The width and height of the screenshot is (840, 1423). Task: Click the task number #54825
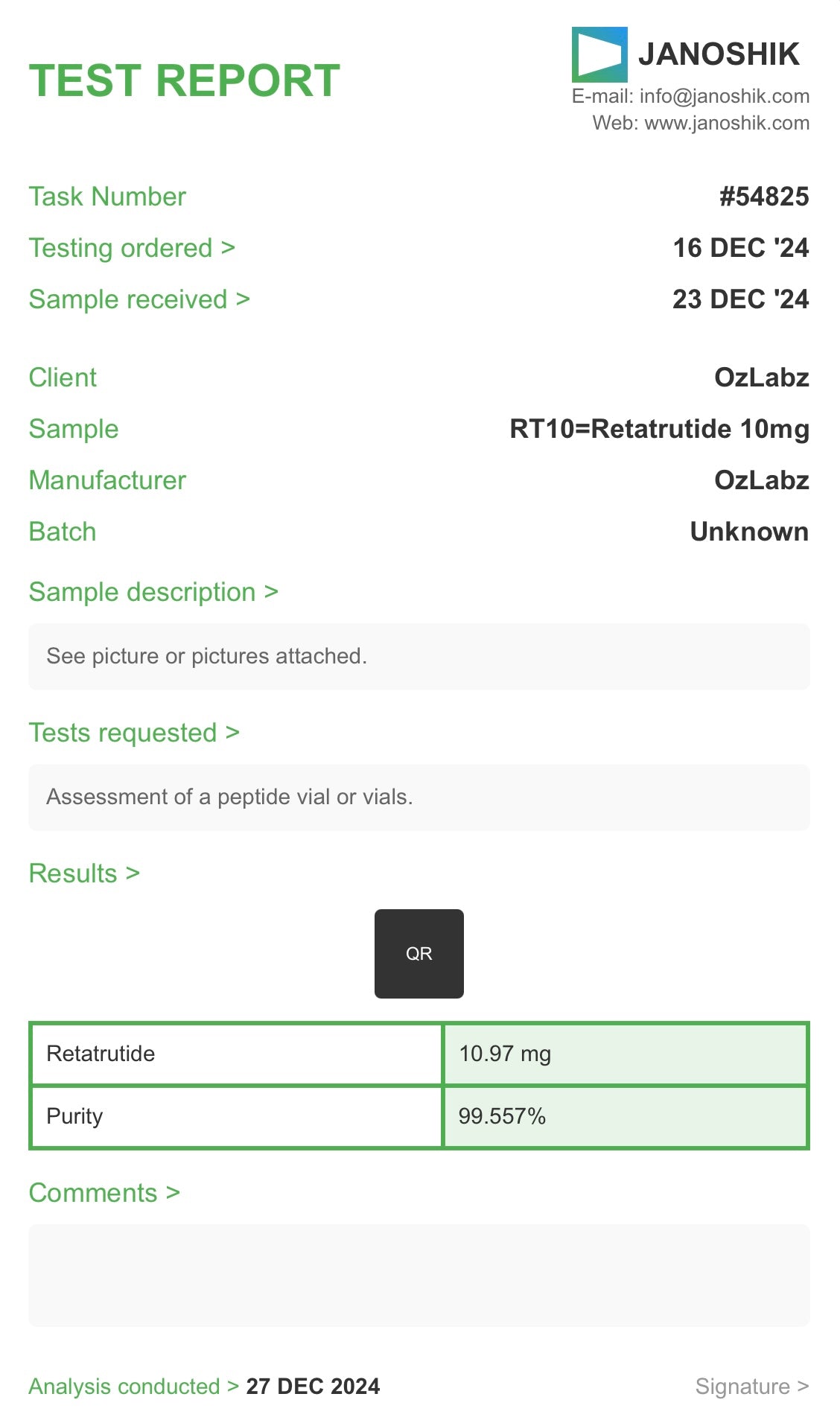click(763, 197)
